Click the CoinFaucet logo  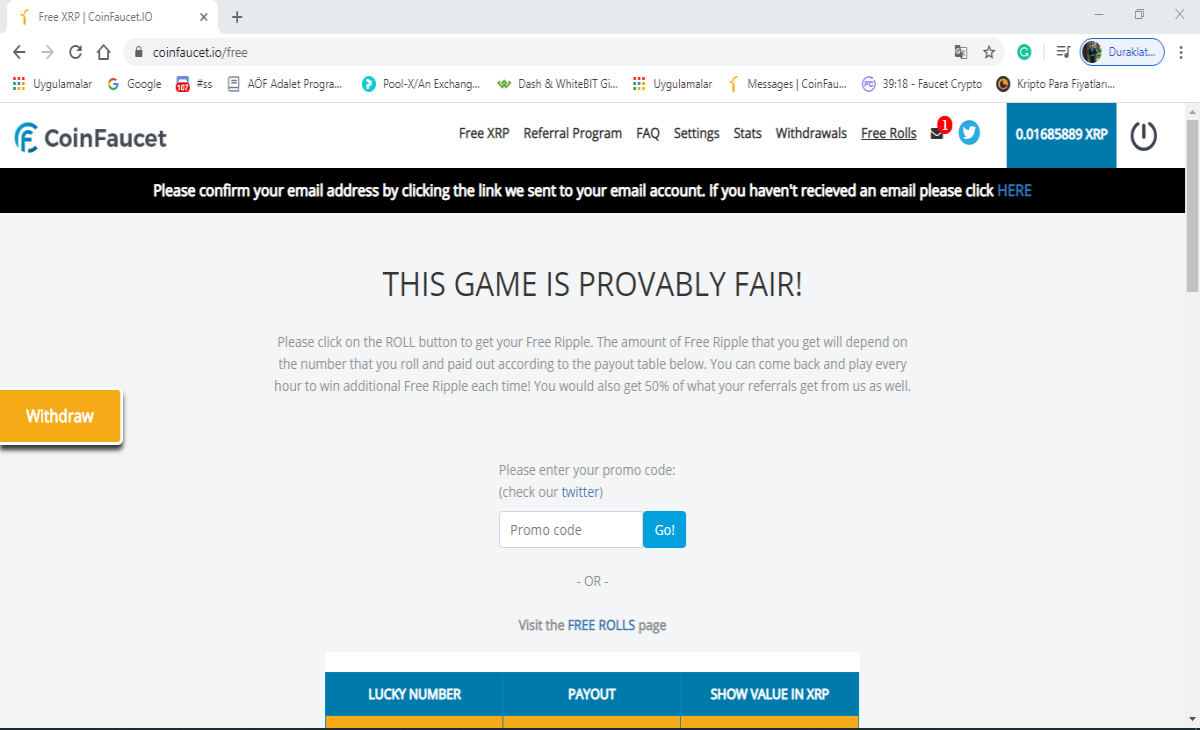(91, 138)
